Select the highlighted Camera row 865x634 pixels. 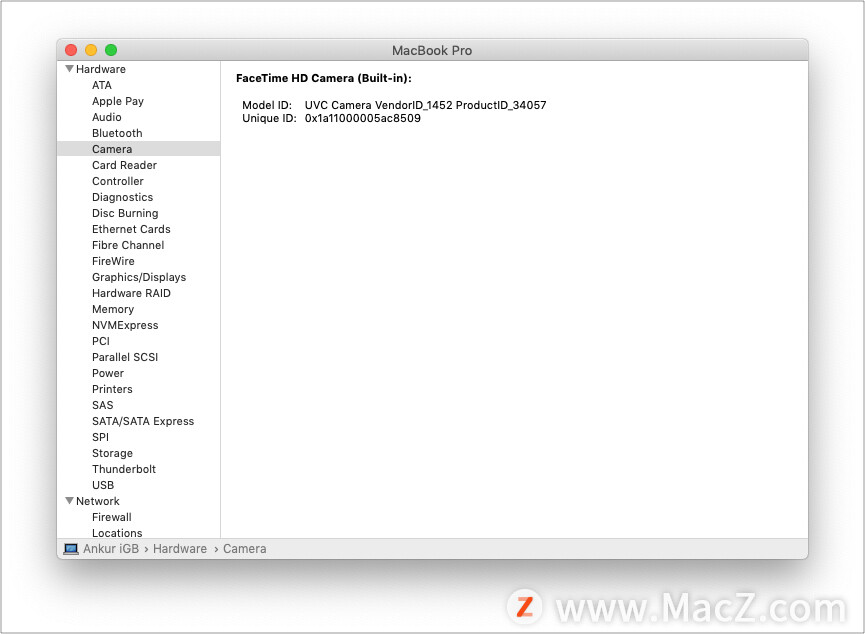tap(138, 149)
